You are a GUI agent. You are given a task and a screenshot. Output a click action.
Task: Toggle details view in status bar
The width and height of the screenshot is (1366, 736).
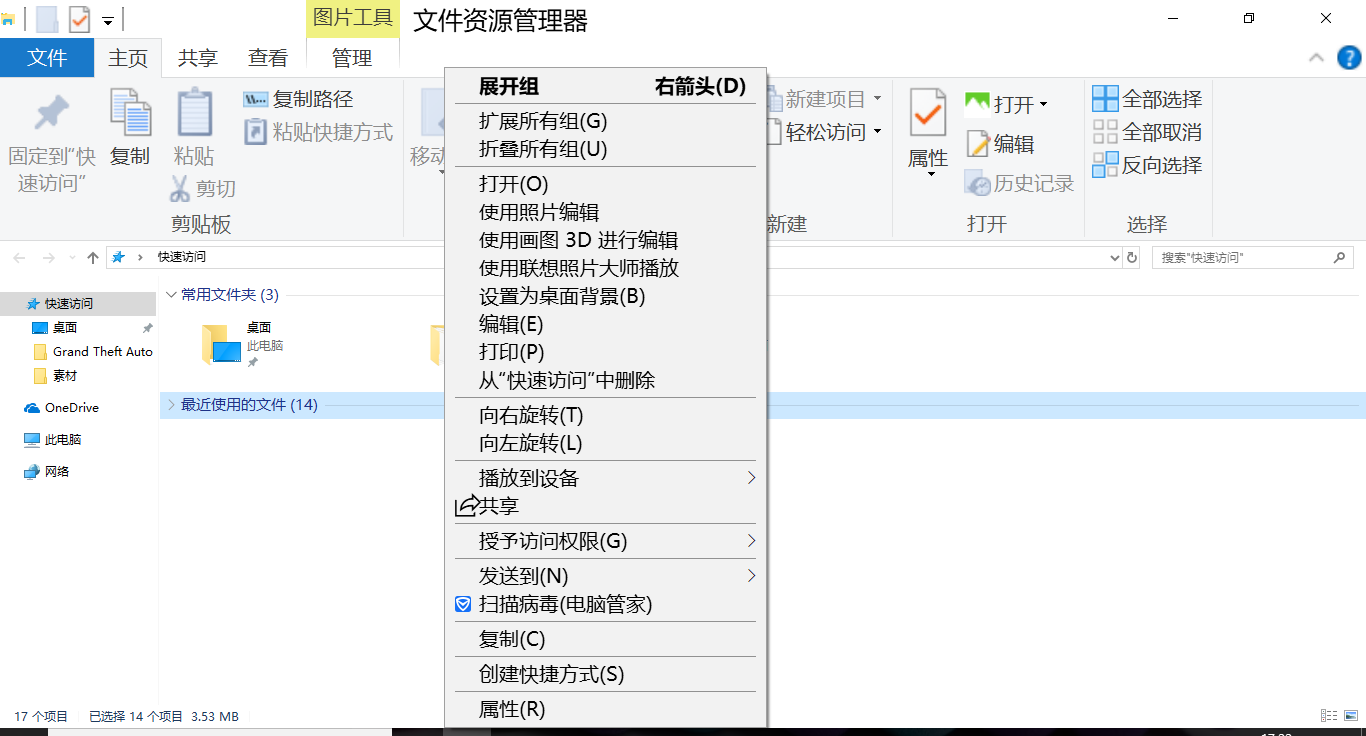point(1330,715)
